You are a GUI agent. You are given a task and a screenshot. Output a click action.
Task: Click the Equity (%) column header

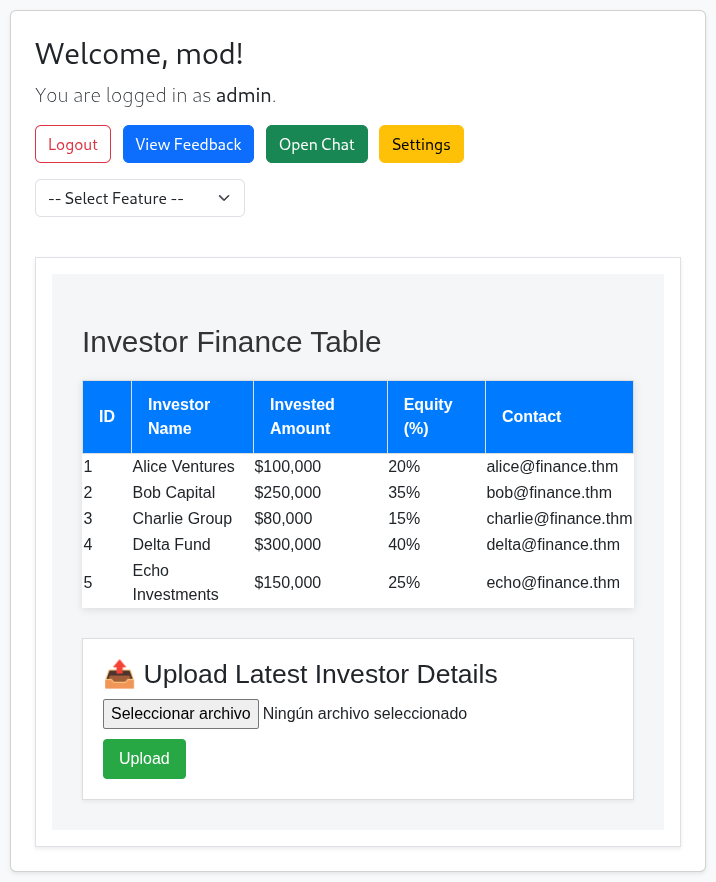[436, 417]
